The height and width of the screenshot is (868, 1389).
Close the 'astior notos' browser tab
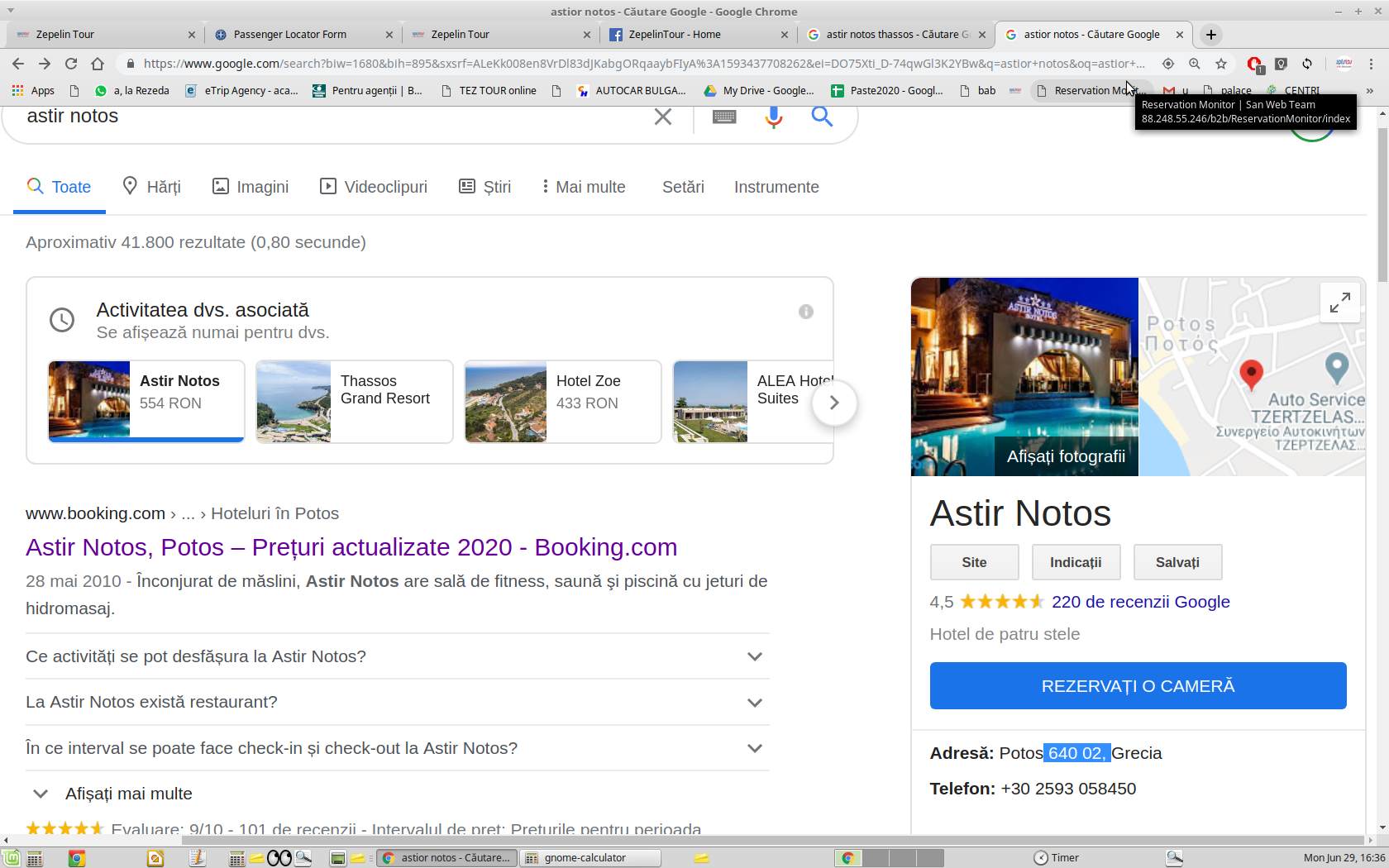pyautogui.click(x=1180, y=35)
